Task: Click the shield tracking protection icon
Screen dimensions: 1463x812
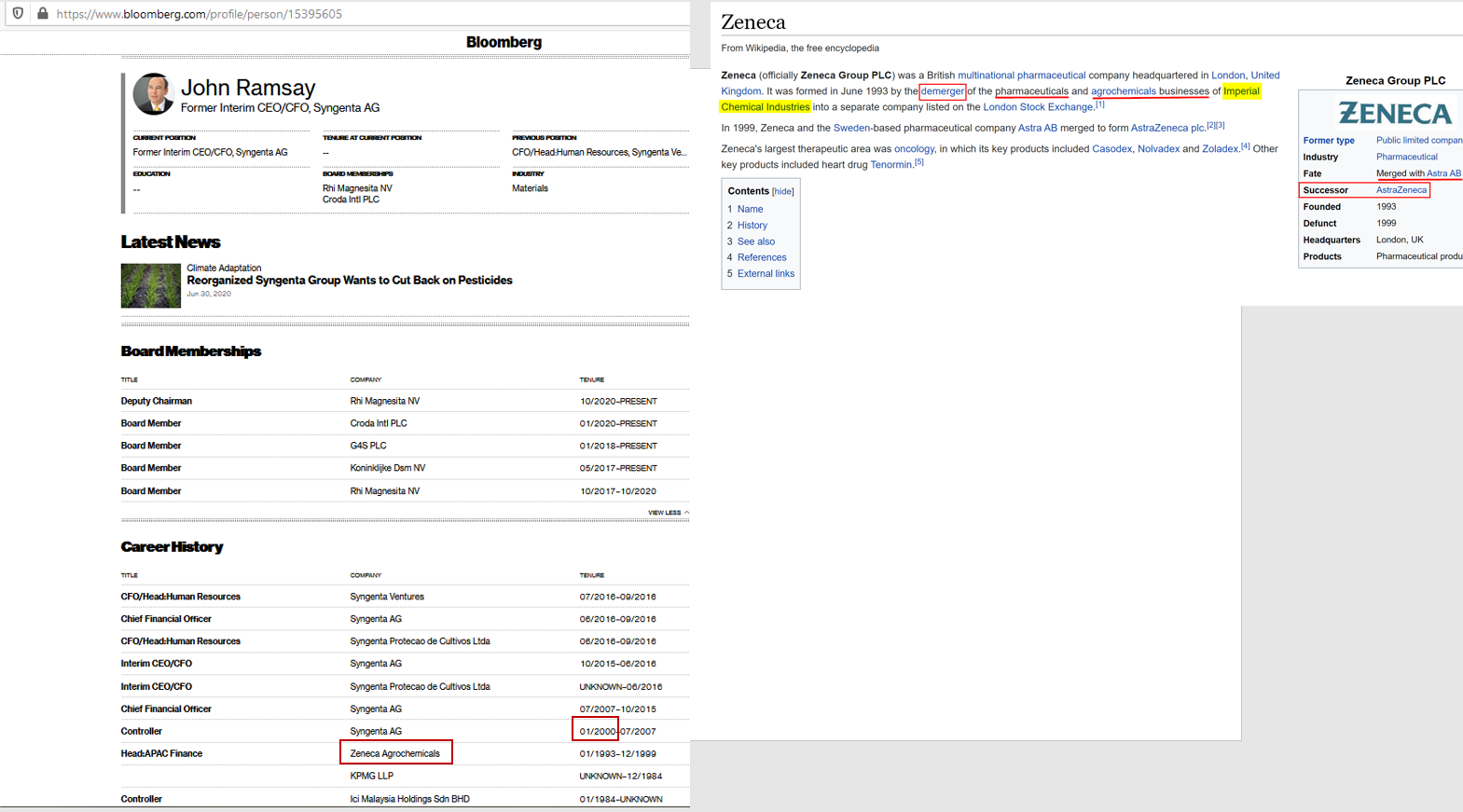Action: coord(18,14)
